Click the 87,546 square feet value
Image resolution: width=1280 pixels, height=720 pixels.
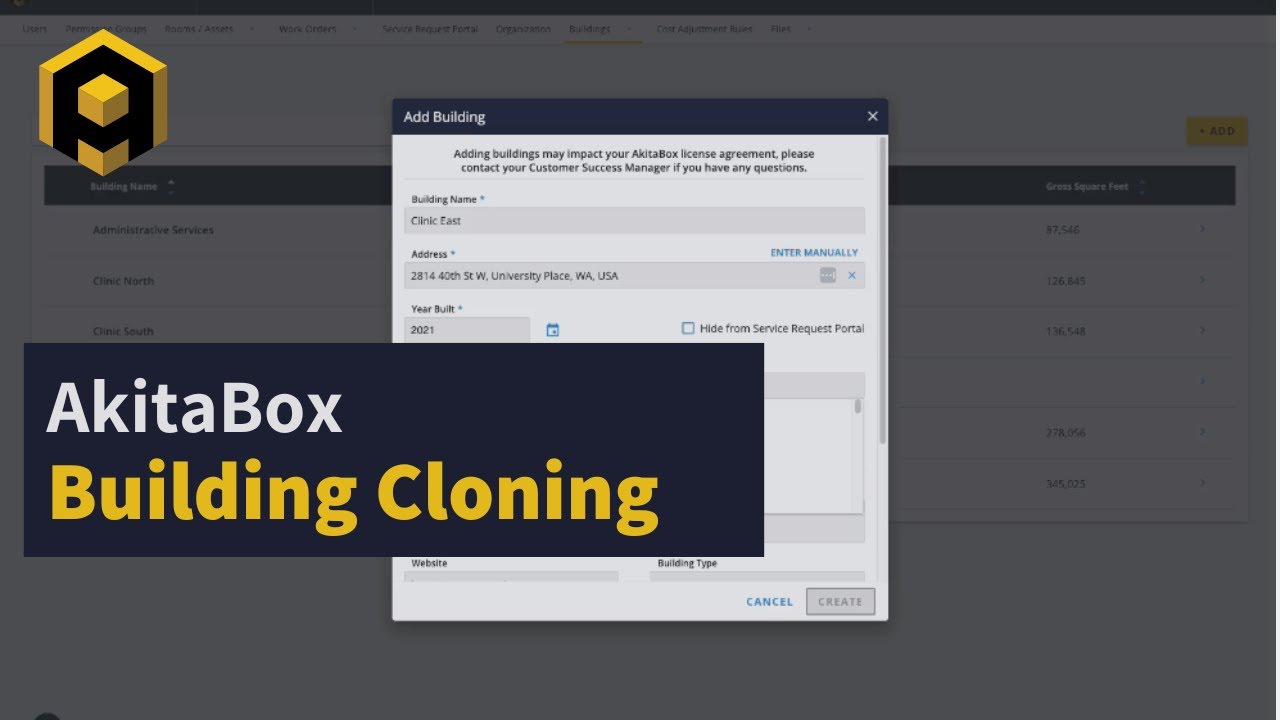point(1063,230)
